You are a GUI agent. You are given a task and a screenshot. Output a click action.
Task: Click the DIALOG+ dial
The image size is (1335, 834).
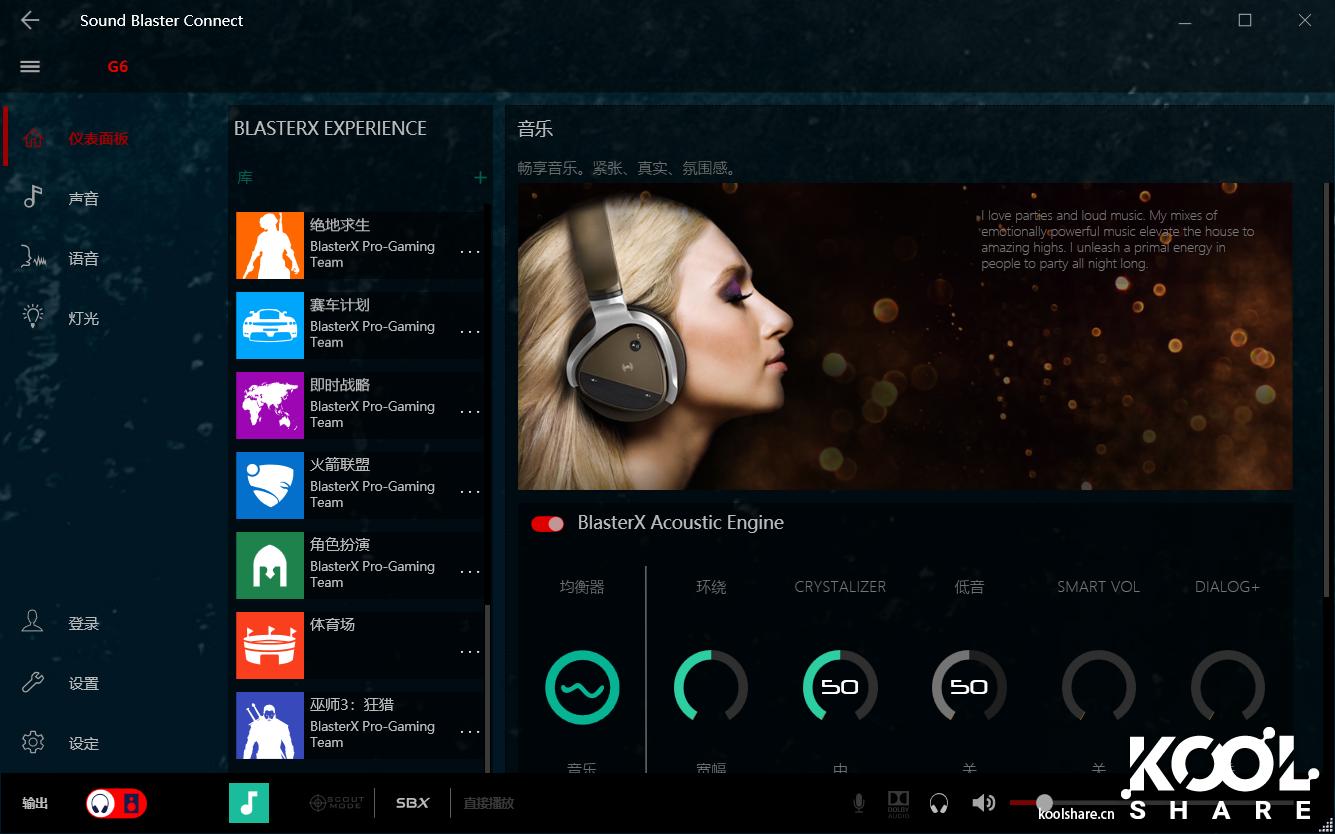[x=1228, y=687]
